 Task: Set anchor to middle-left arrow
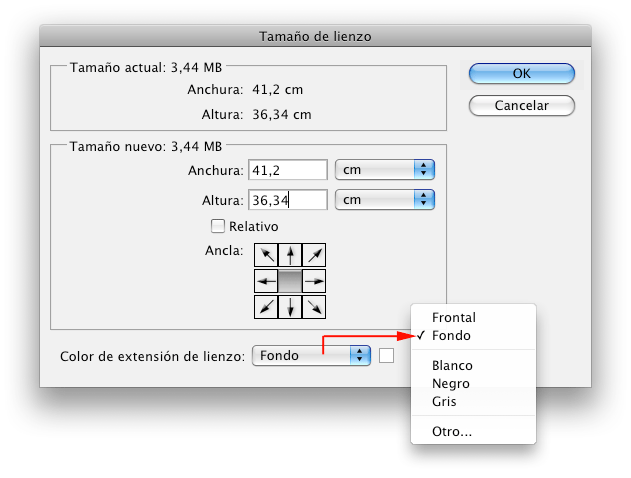click(x=266, y=281)
